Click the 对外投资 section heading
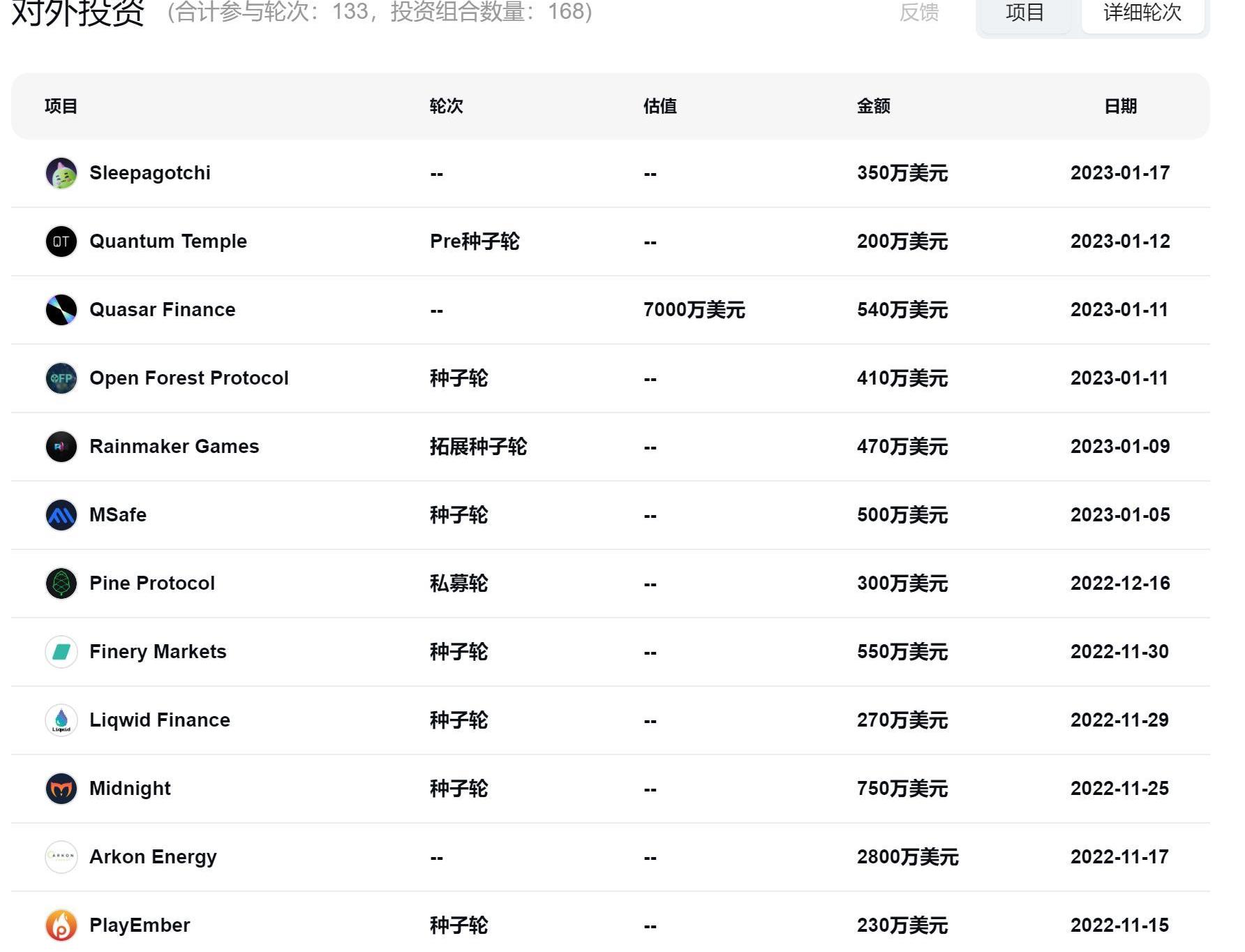Viewport: 1245px width, 952px height. [x=78, y=13]
